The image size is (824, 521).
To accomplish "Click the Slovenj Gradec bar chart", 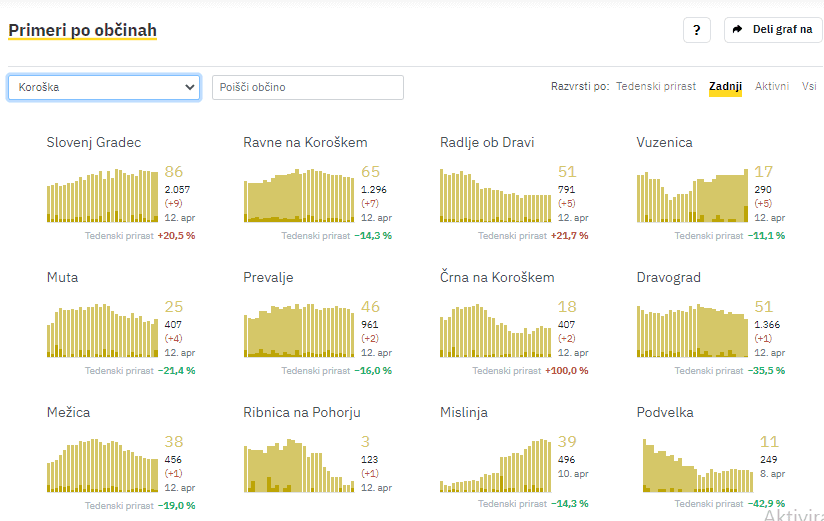I will click(102, 195).
